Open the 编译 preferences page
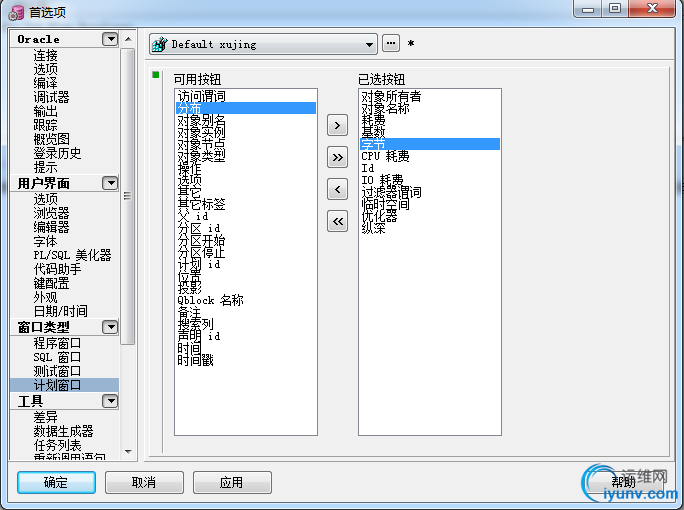 [45, 83]
